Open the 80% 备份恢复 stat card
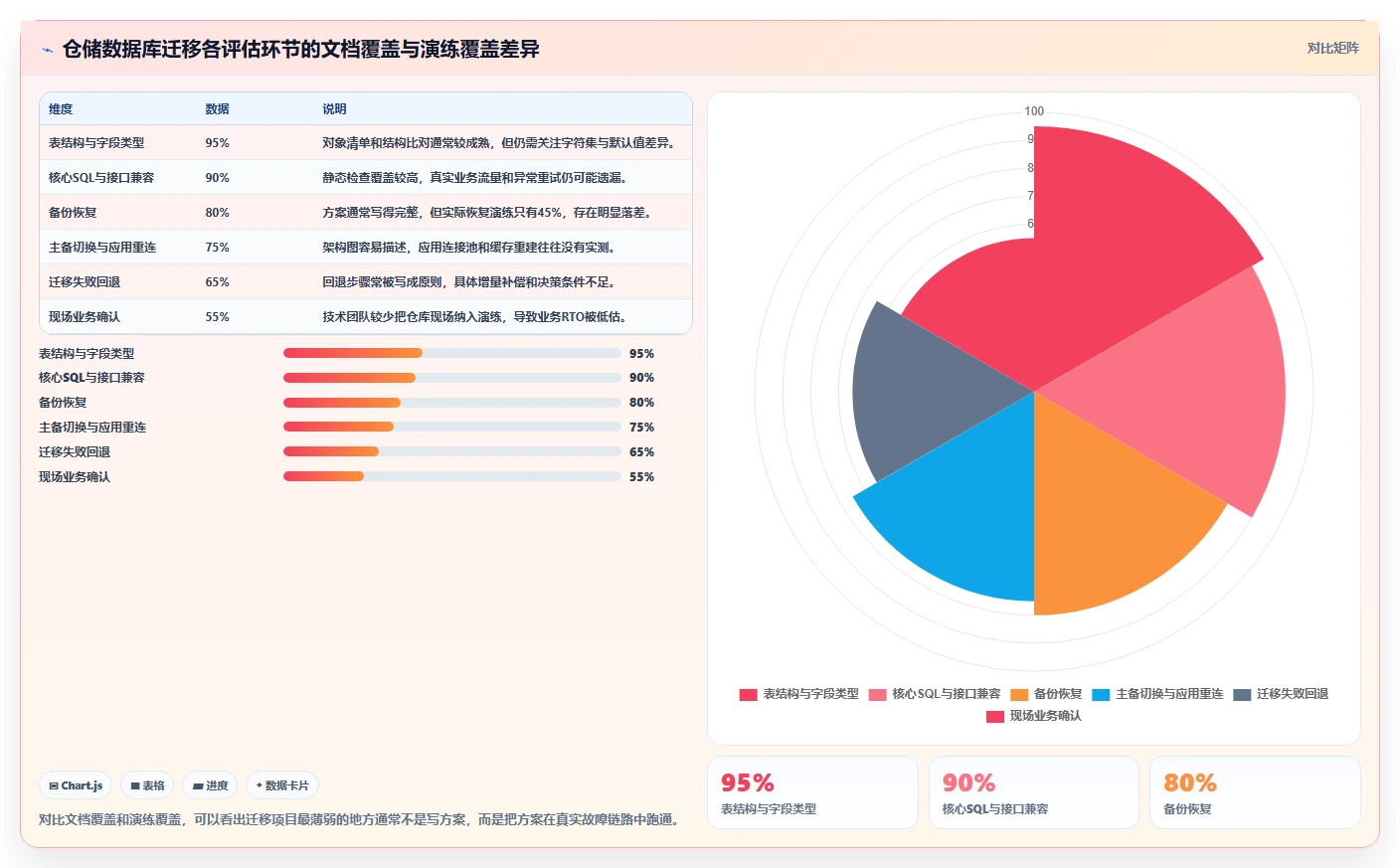Screen dimensions: 1400x868 pos(1255,792)
